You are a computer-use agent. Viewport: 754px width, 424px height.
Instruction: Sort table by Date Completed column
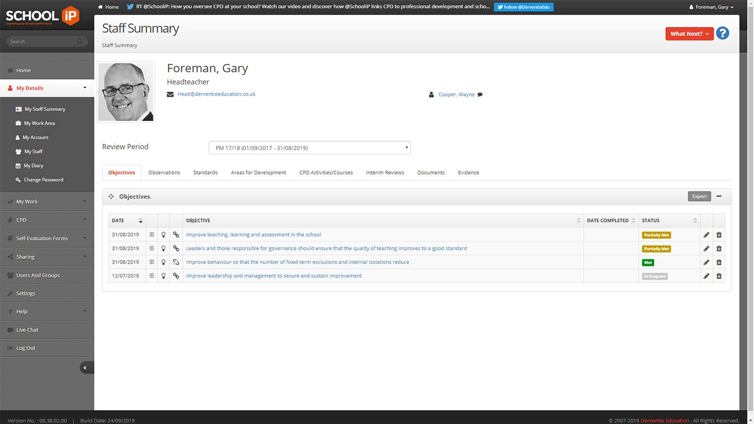click(611, 220)
